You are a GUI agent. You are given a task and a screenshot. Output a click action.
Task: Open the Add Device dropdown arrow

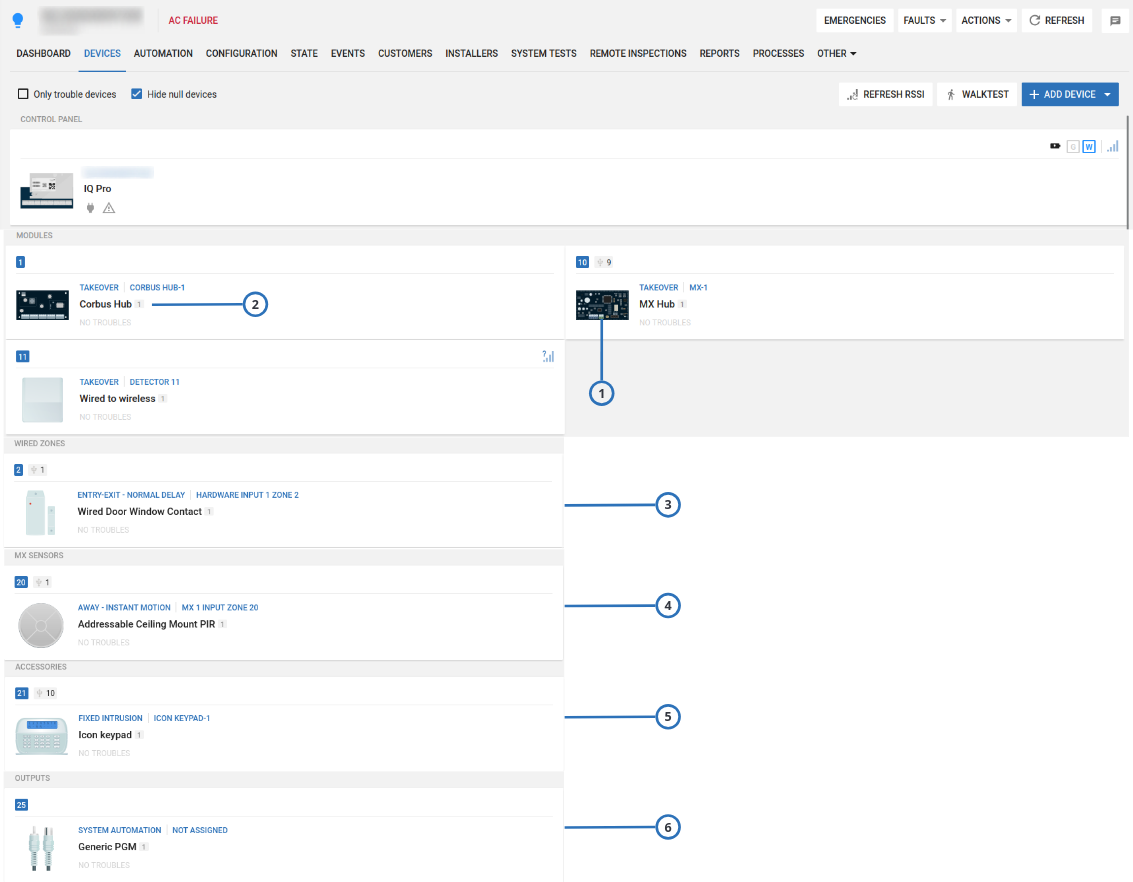1107,94
